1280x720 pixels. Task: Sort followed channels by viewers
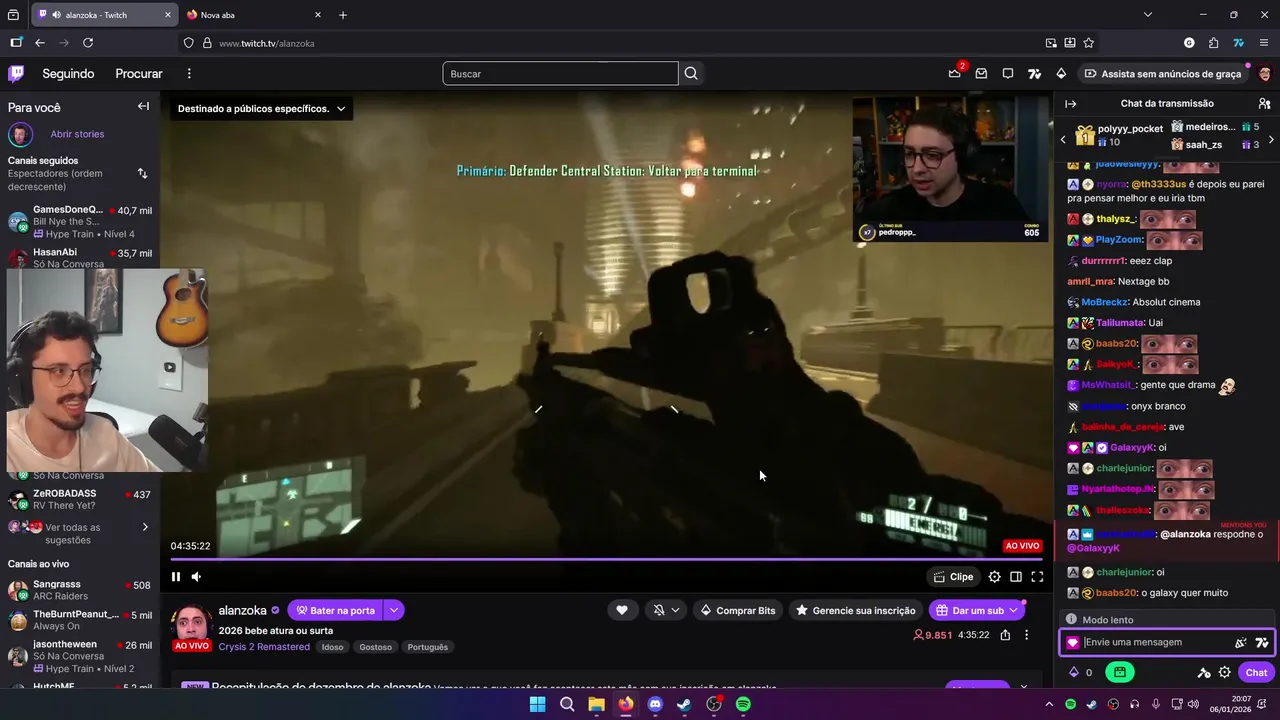coord(142,173)
